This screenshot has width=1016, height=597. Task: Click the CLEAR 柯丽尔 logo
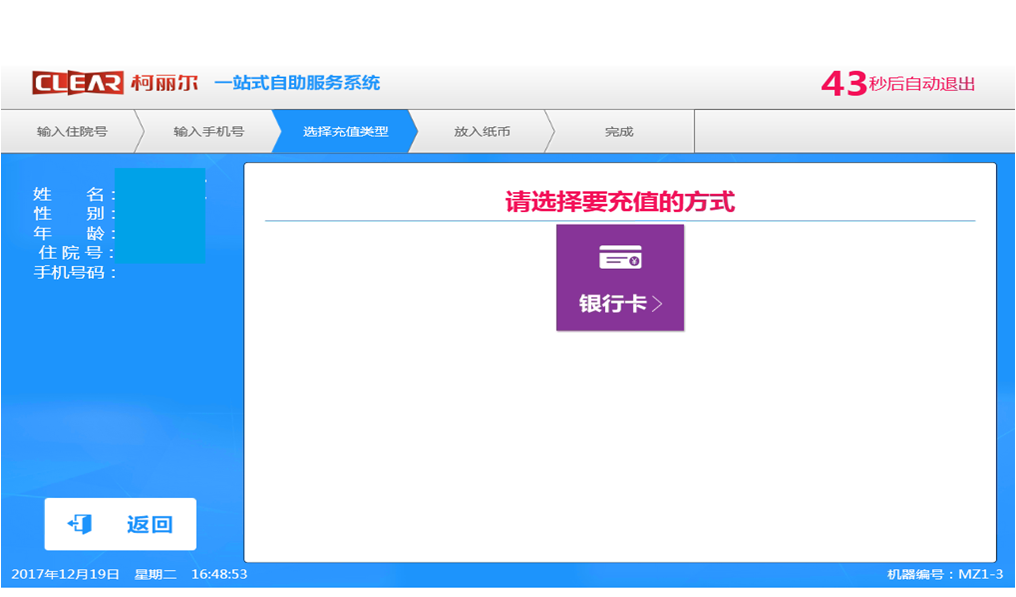(115, 83)
